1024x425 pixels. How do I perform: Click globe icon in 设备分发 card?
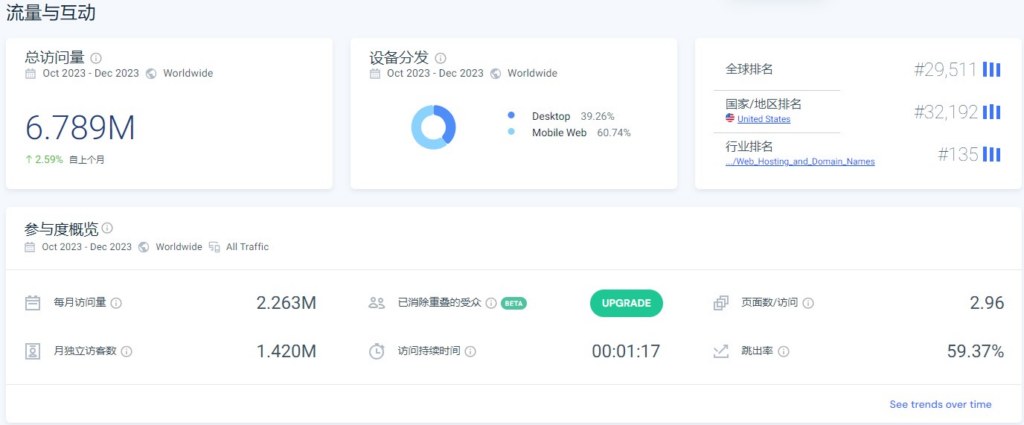point(496,73)
